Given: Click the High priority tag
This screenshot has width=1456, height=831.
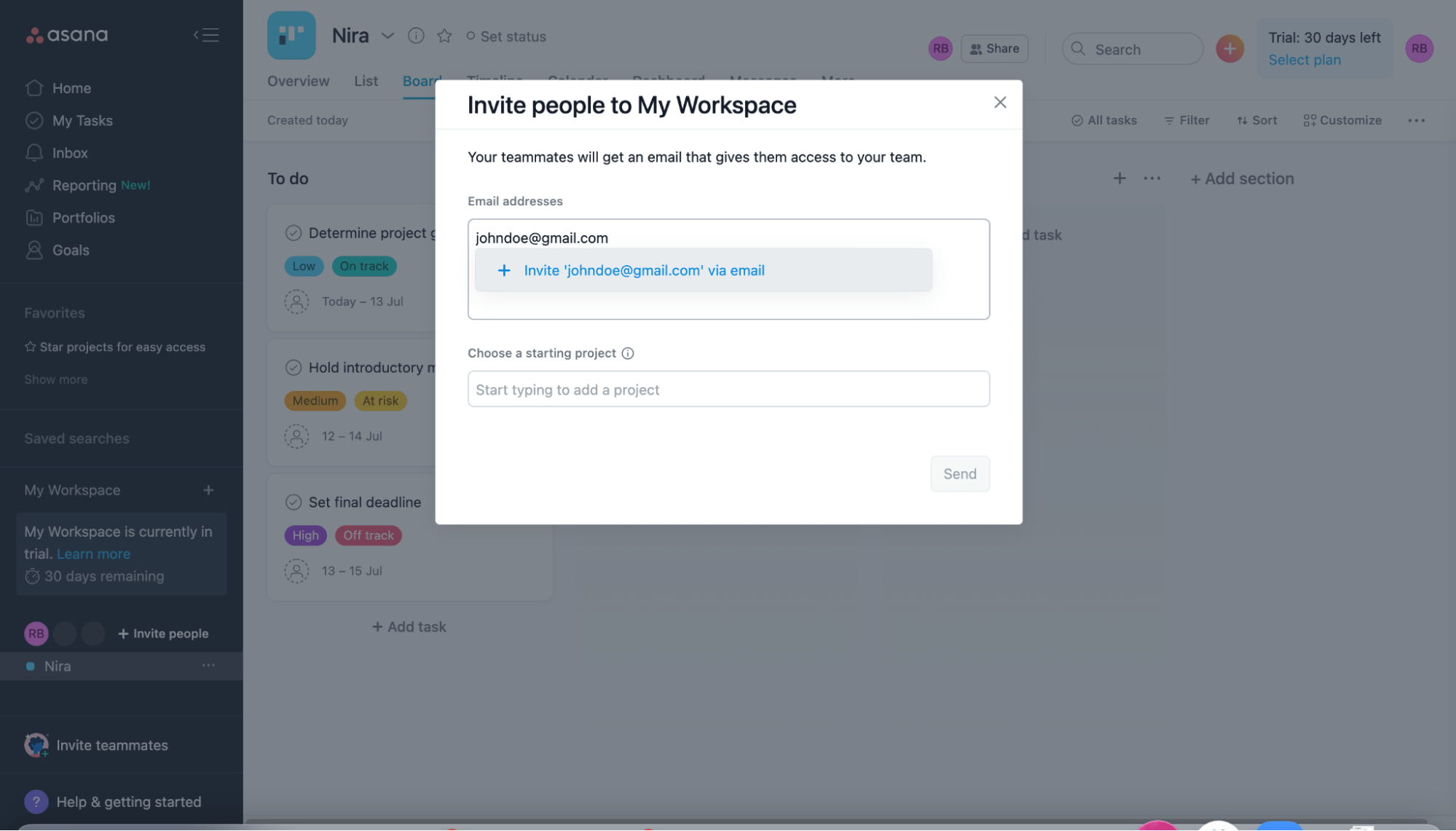Looking at the screenshot, I should (x=305, y=536).
